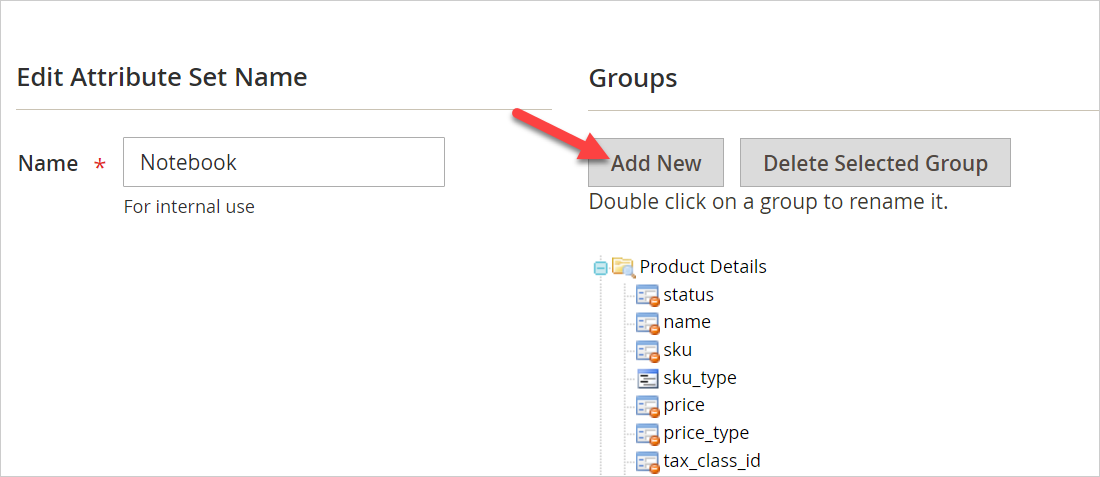Collapse the Product Details group
The image size is (1100, 477).
(601, 268)
